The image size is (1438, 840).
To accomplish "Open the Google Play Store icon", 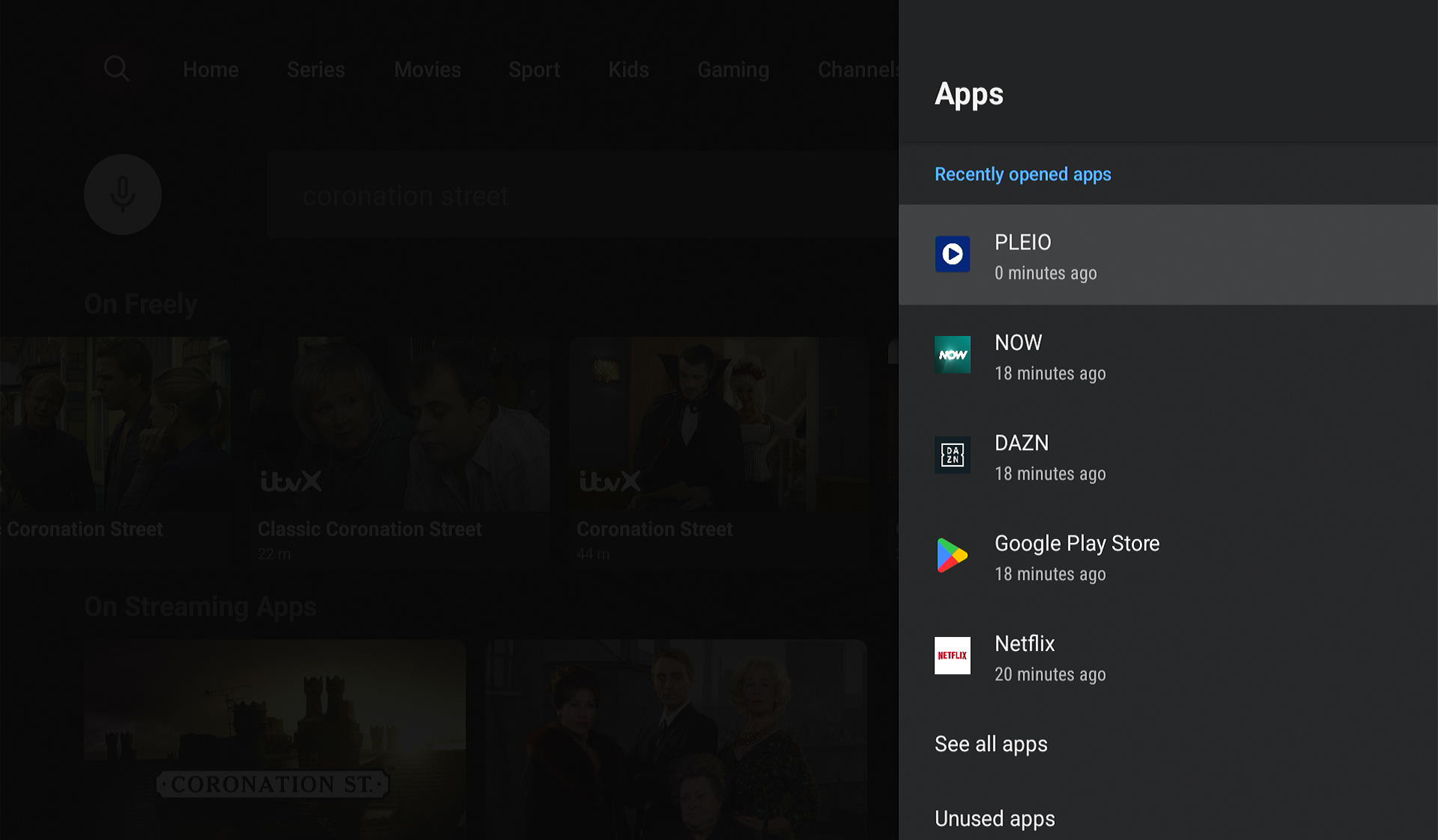I will coord(952,556).
